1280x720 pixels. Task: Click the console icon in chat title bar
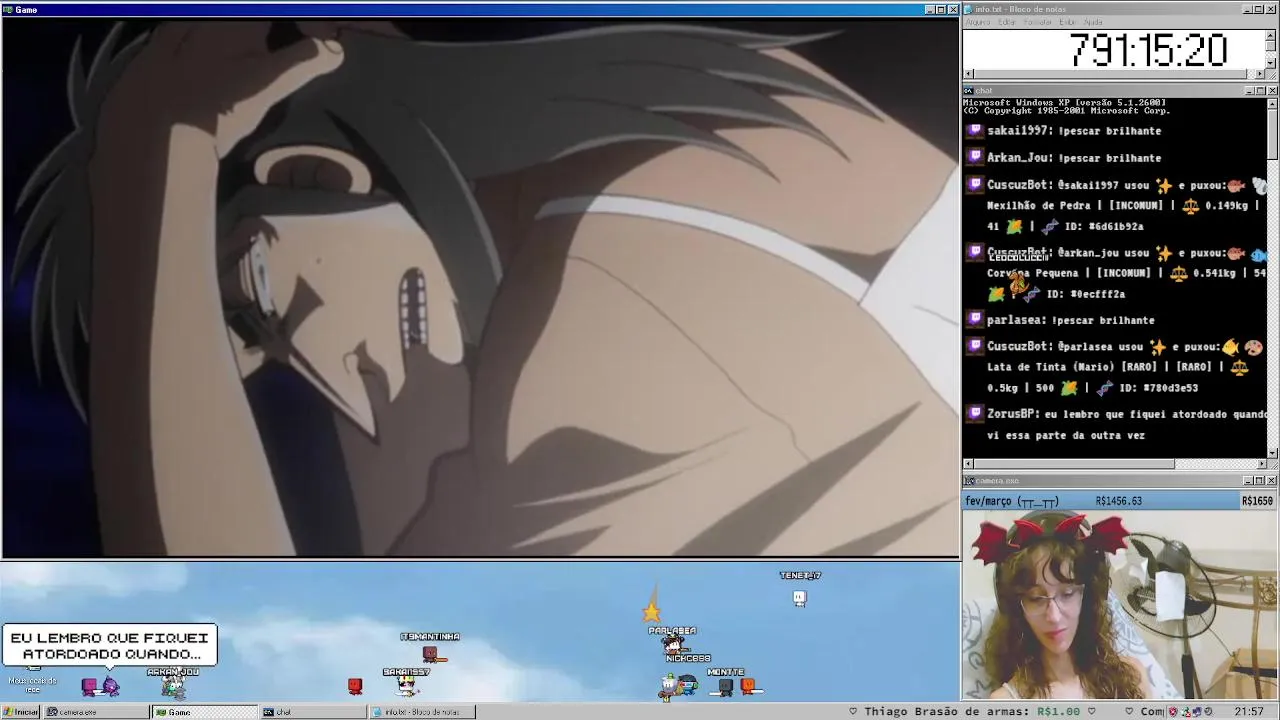(x=968, y=91)
